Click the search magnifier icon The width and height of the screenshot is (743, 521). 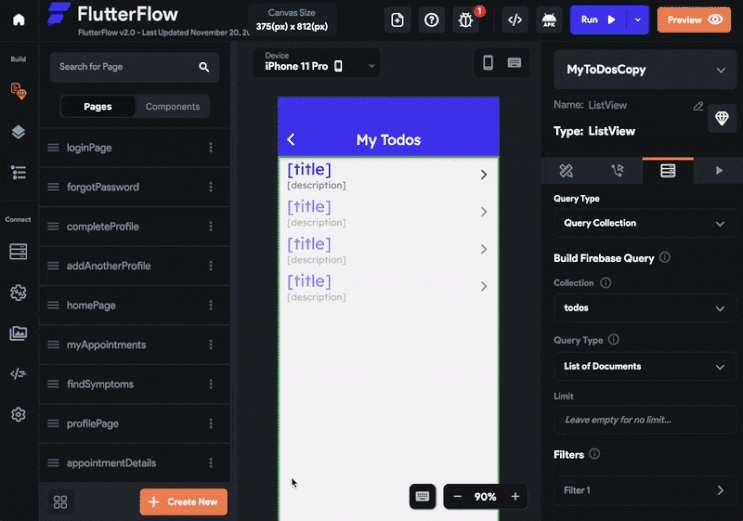204,67
